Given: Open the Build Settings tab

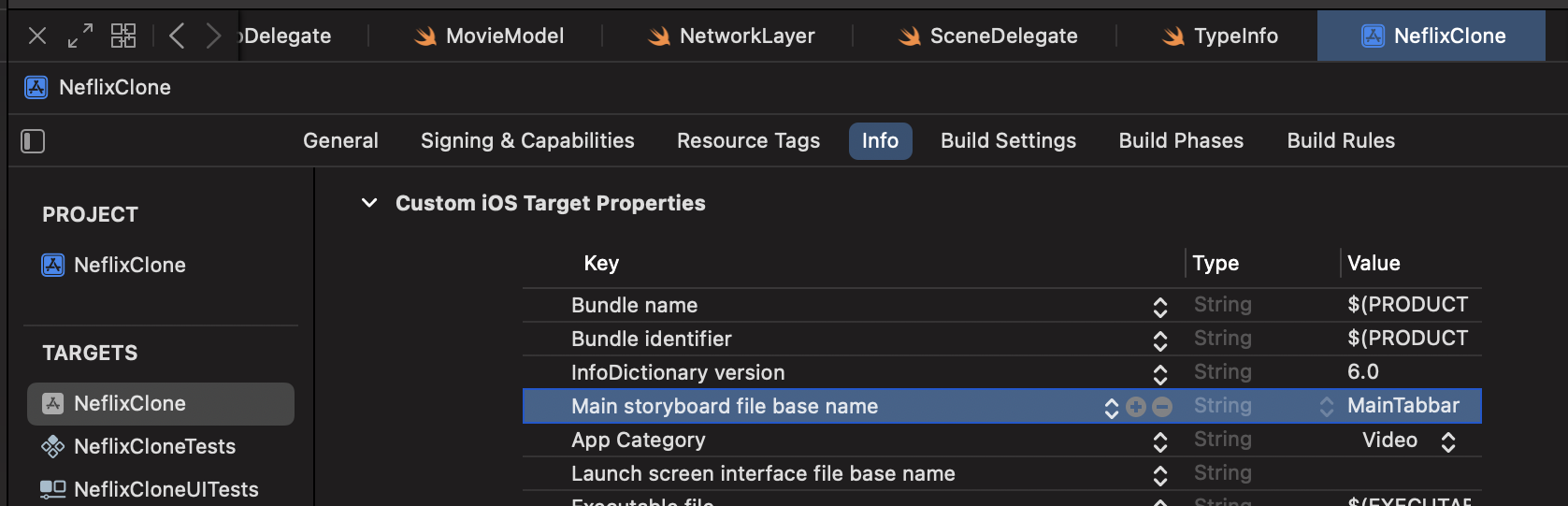Looking at the screenshot, I should (1008, 140).
